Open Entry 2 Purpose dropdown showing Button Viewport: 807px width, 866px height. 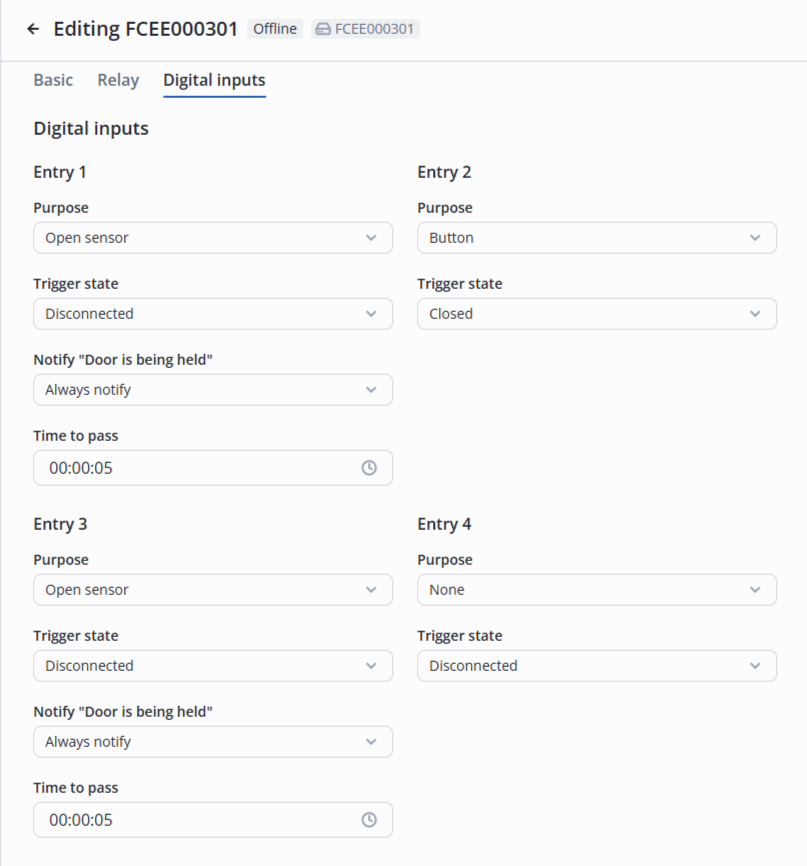coord(596,238)
